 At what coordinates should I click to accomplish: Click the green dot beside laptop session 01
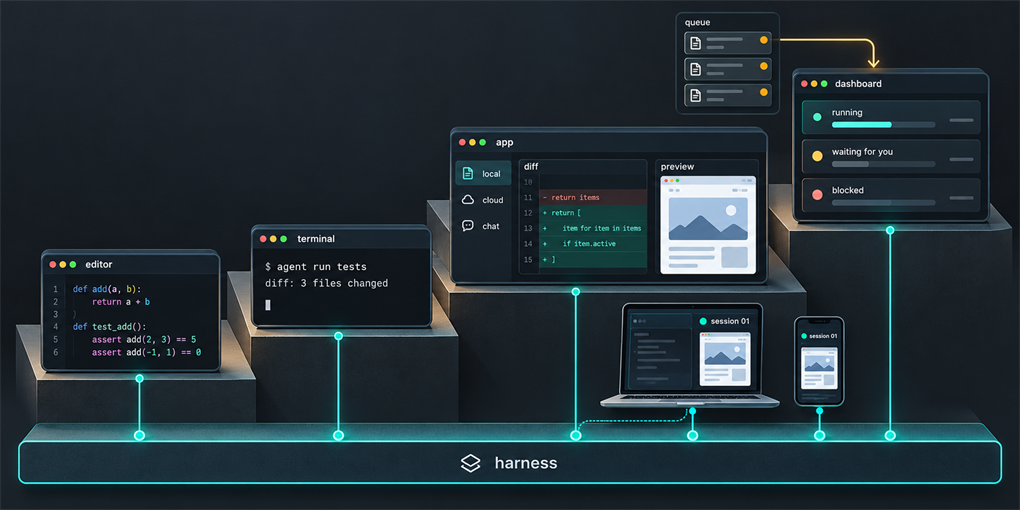(703, 321)
